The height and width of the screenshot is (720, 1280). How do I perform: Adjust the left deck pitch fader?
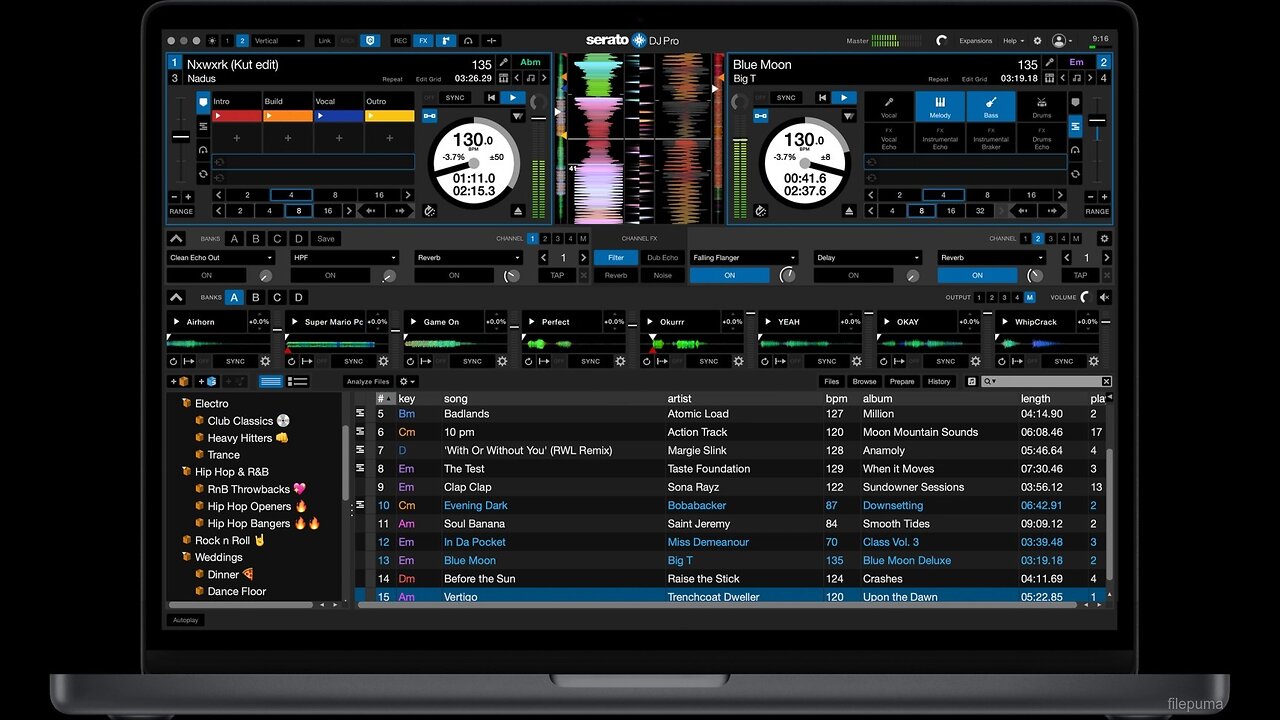coord(181,136)
